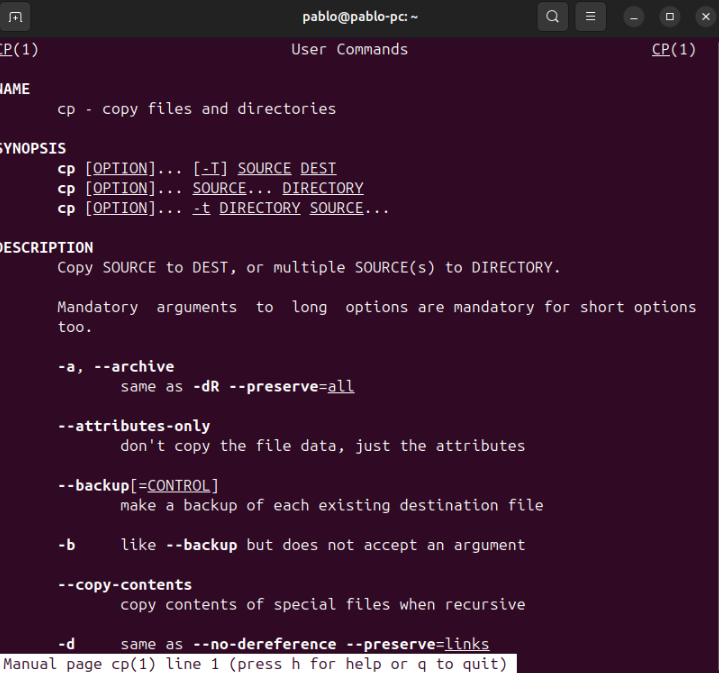Open the terminal search tool

(553, 17)
